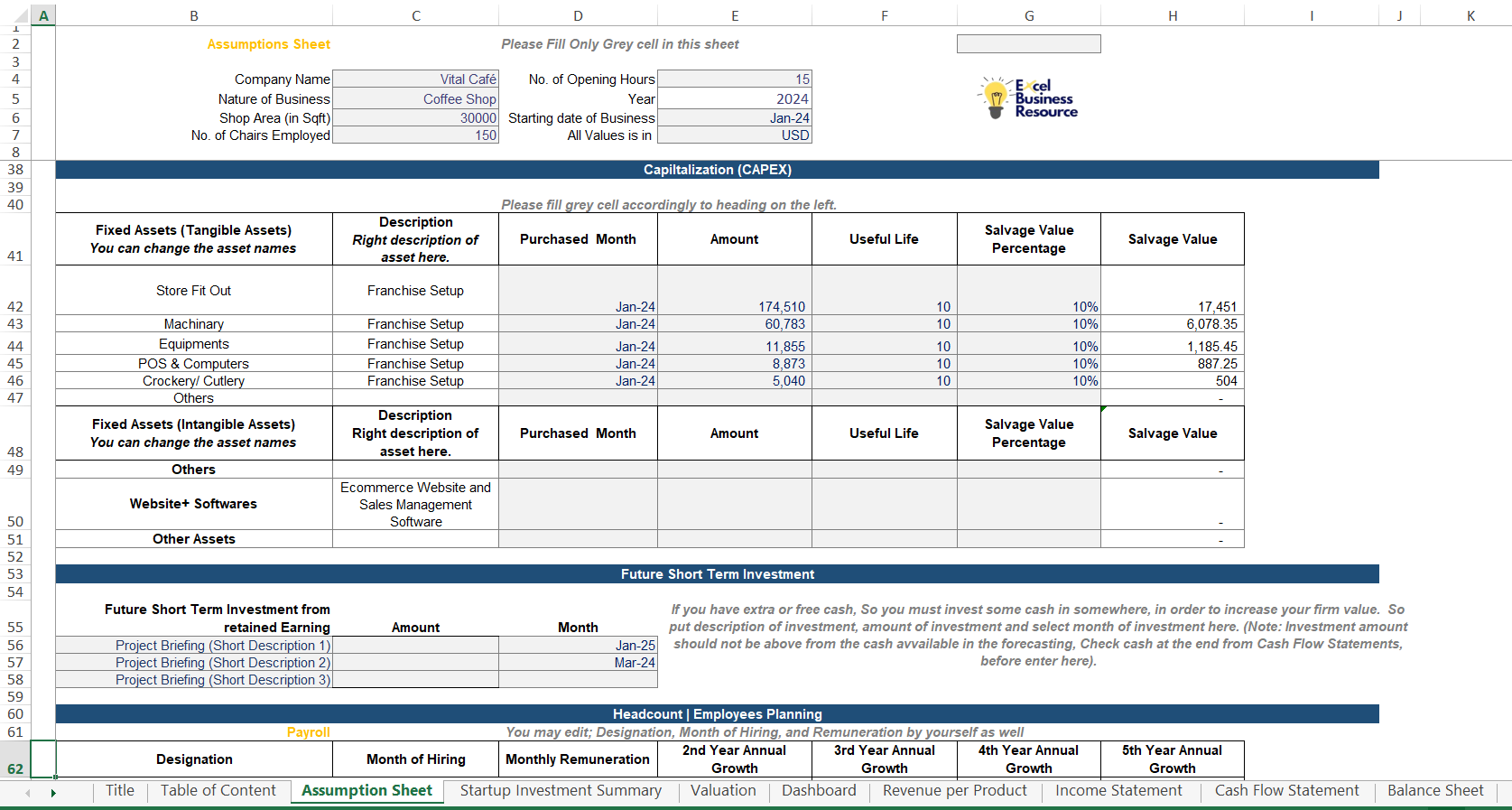Select column D header

pos(578,15)
